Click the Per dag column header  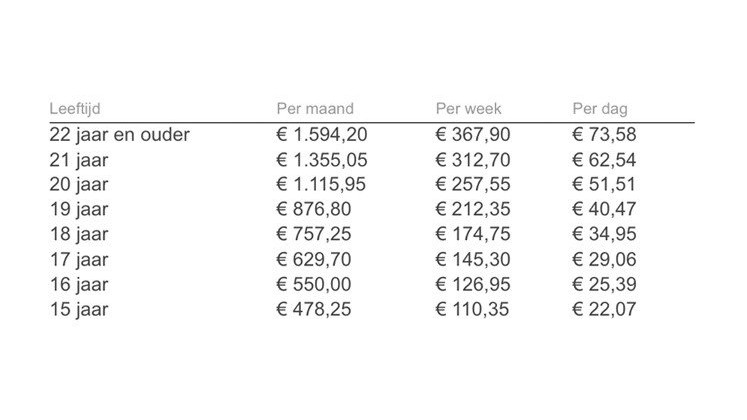[600, 110]
